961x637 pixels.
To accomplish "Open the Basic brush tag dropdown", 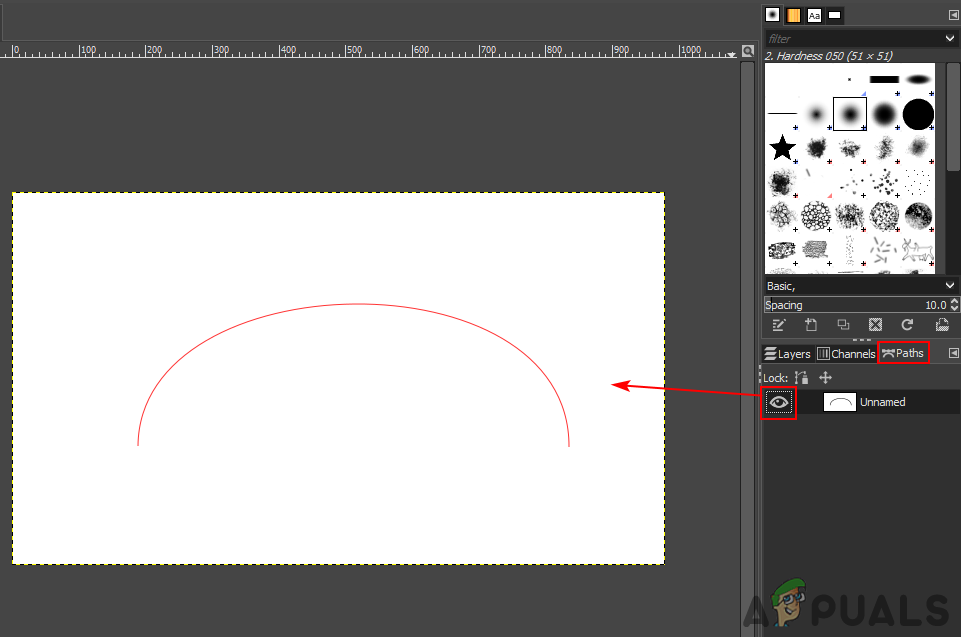I will pyautogui.click(x=950, y=285).
